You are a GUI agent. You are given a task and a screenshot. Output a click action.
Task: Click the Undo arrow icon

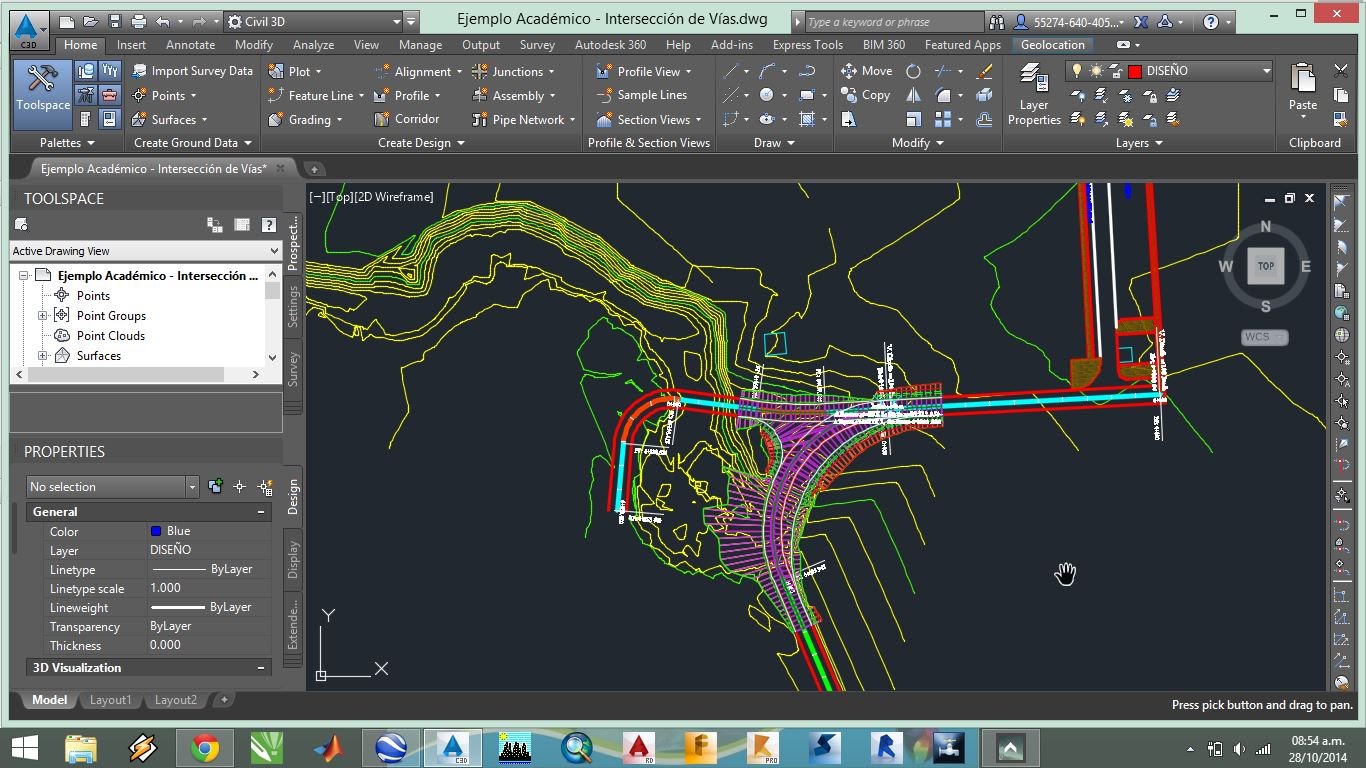click(163, 21)
